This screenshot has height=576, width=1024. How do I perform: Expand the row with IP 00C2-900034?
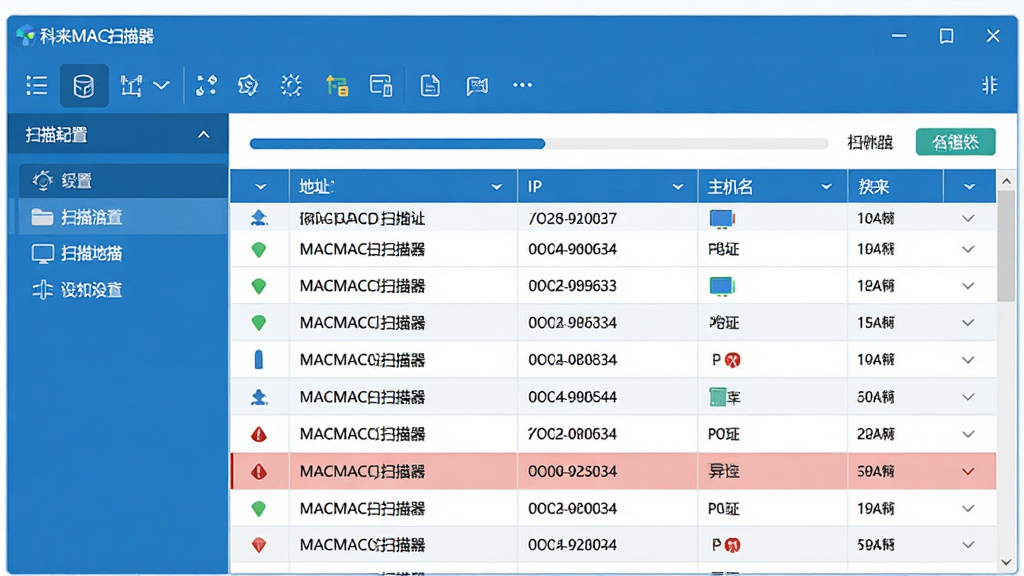click(968, 509)
